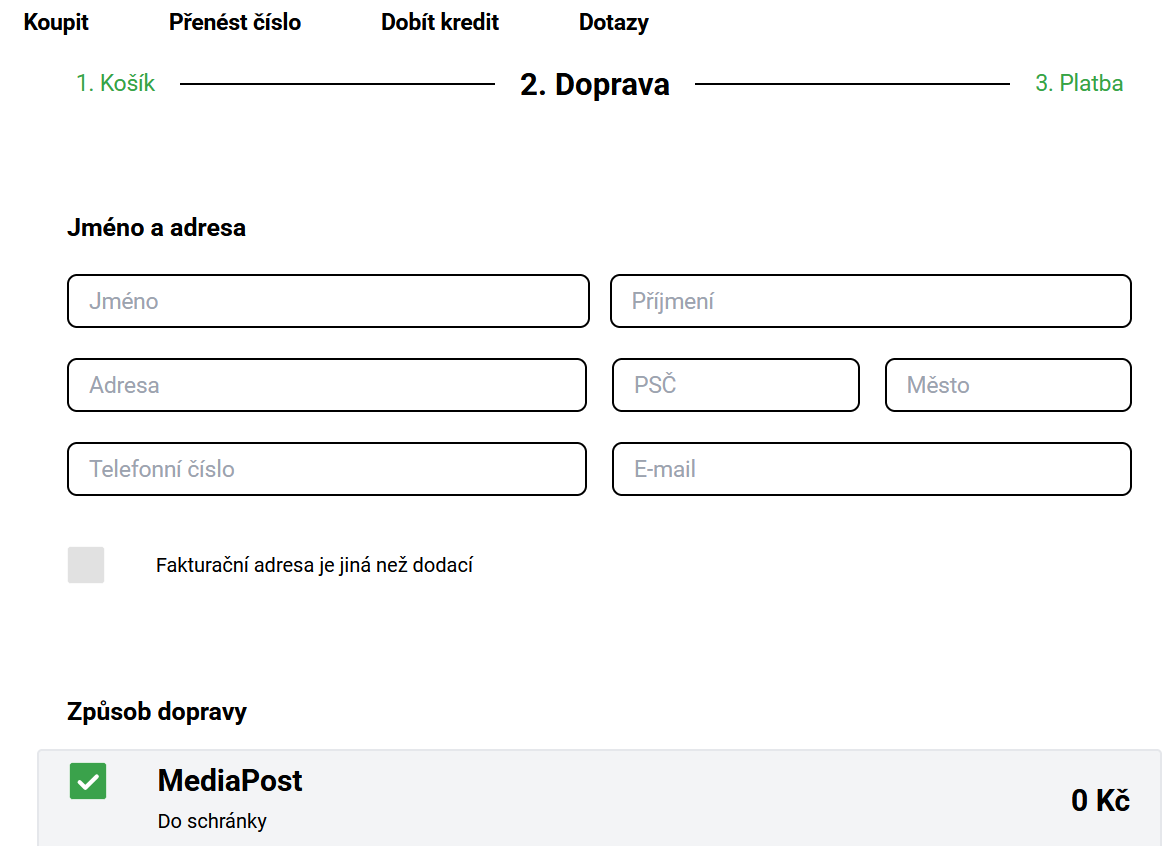This screenshot has width=1176, height=846.
Task: Jump to step 3. Platba
Action: pyautogui.click(x=1079, y=84)
